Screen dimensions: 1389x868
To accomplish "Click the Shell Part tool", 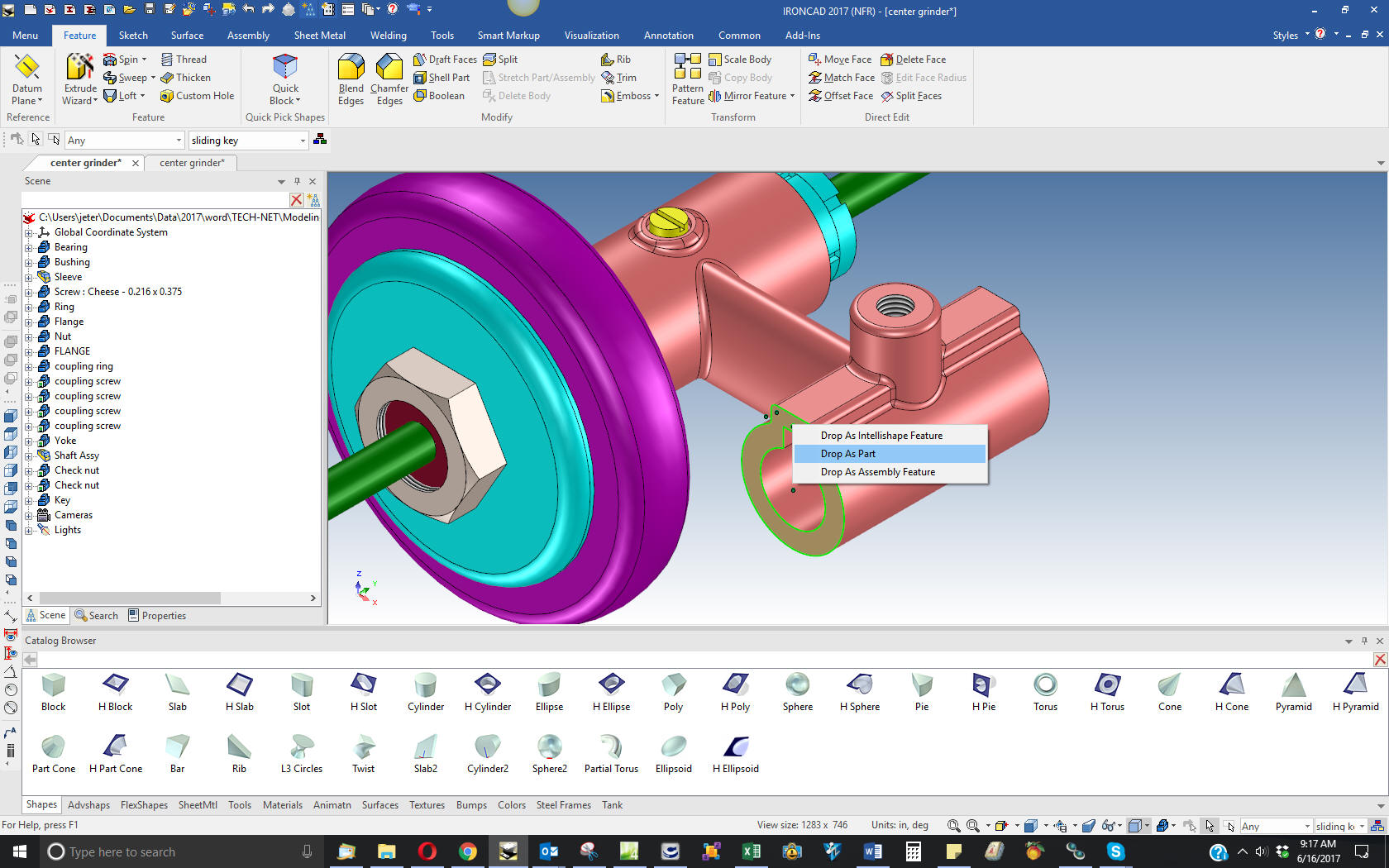I will (442, 78).
